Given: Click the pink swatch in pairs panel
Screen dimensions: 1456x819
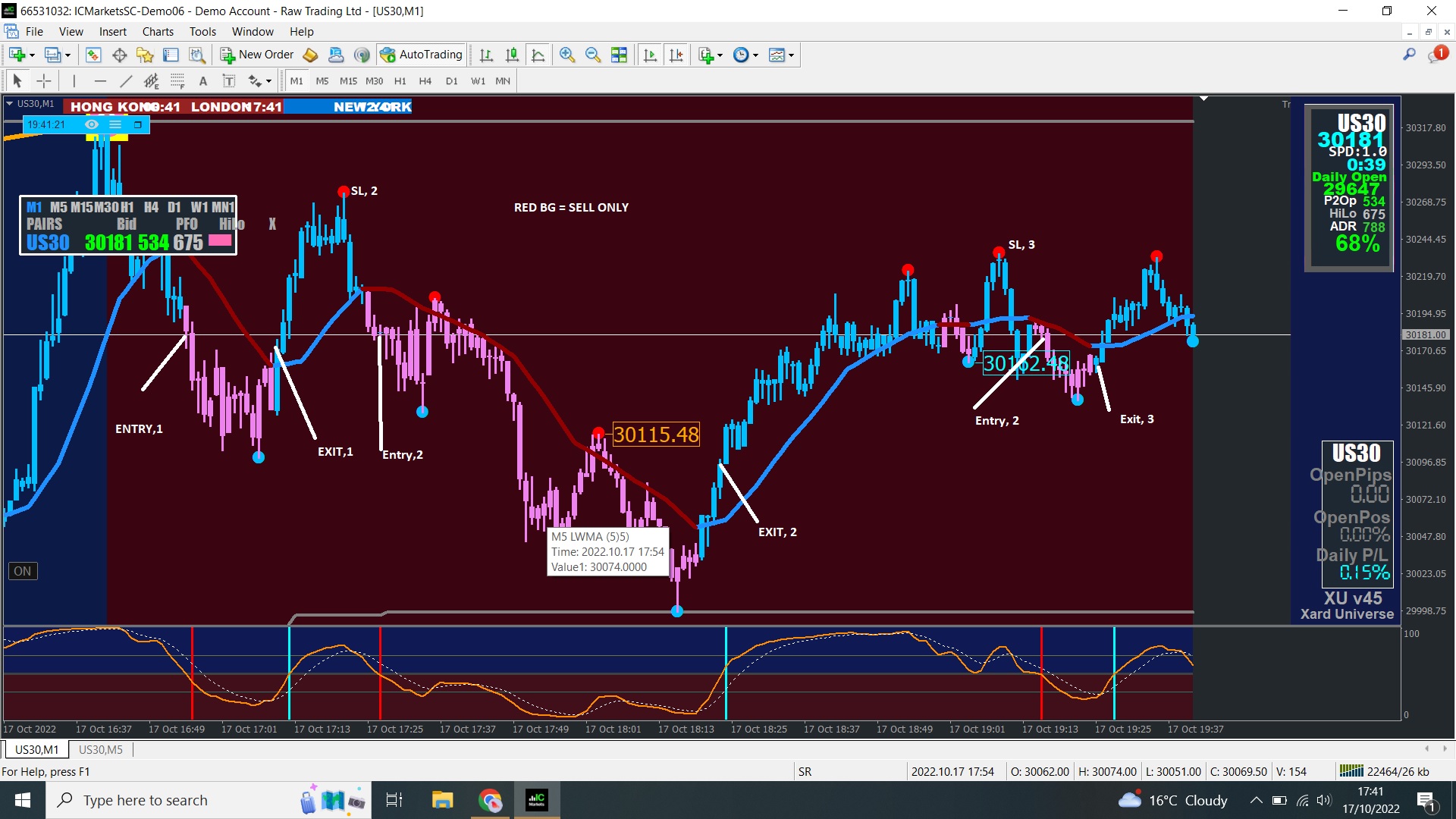Looking at the screenshot, I should click(x=220, y=241).
